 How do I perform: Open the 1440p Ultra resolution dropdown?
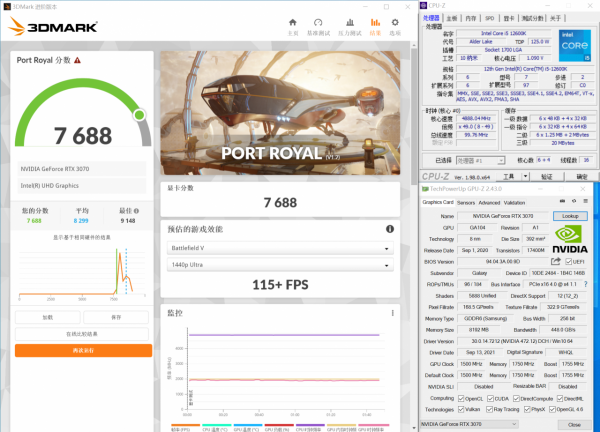[x=280, y=265]
